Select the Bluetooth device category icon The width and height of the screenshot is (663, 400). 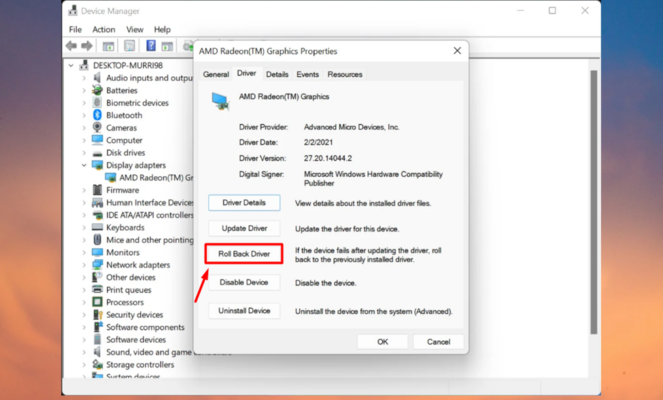pos(97,115)
